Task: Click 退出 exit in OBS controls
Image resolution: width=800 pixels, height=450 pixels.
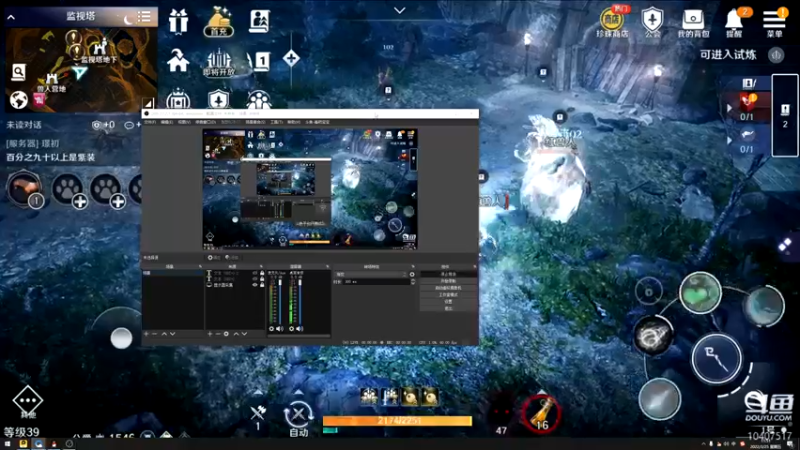Action: 448,308
